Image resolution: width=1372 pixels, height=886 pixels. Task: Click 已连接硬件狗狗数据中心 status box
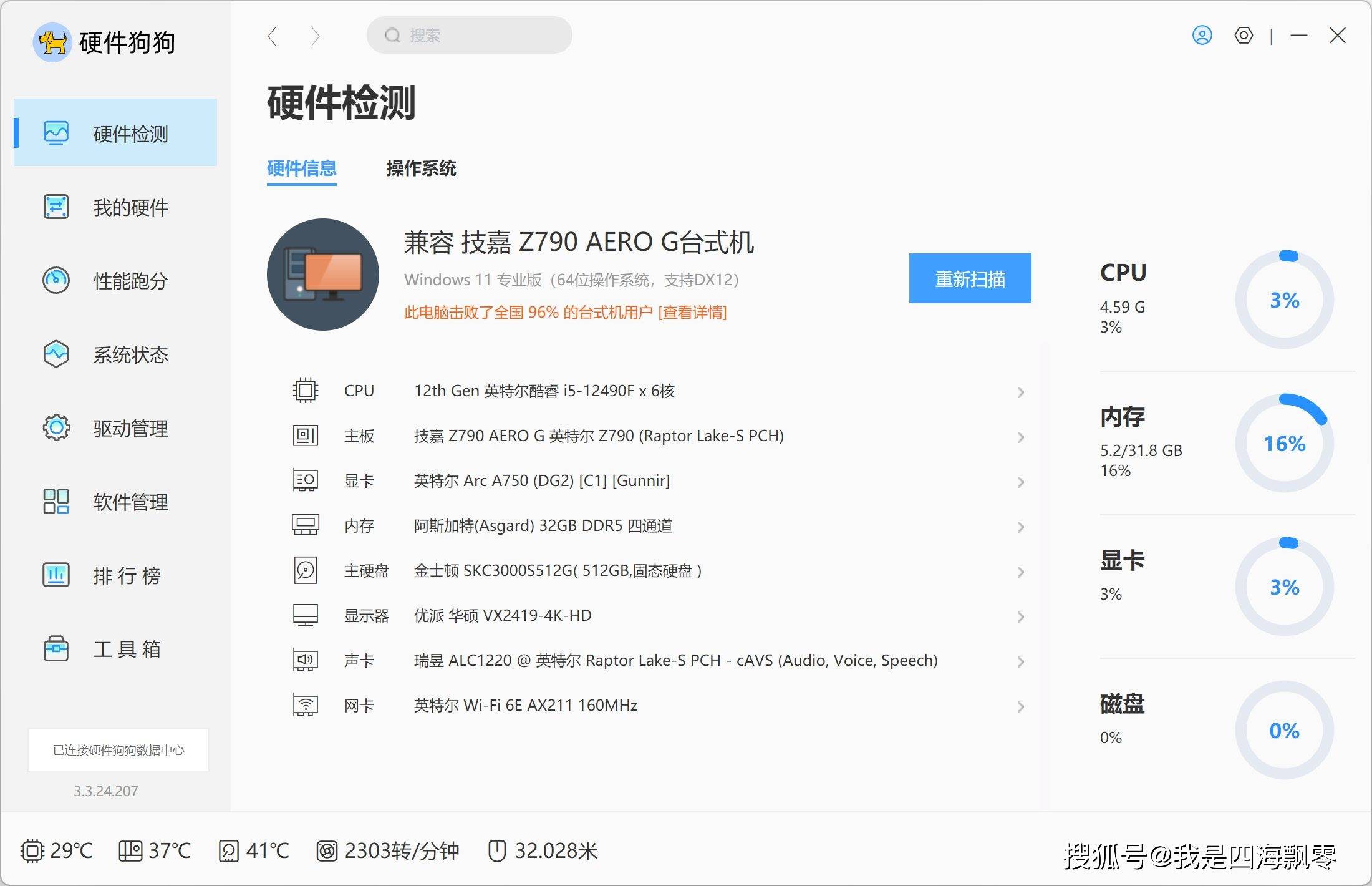[118, 749]
